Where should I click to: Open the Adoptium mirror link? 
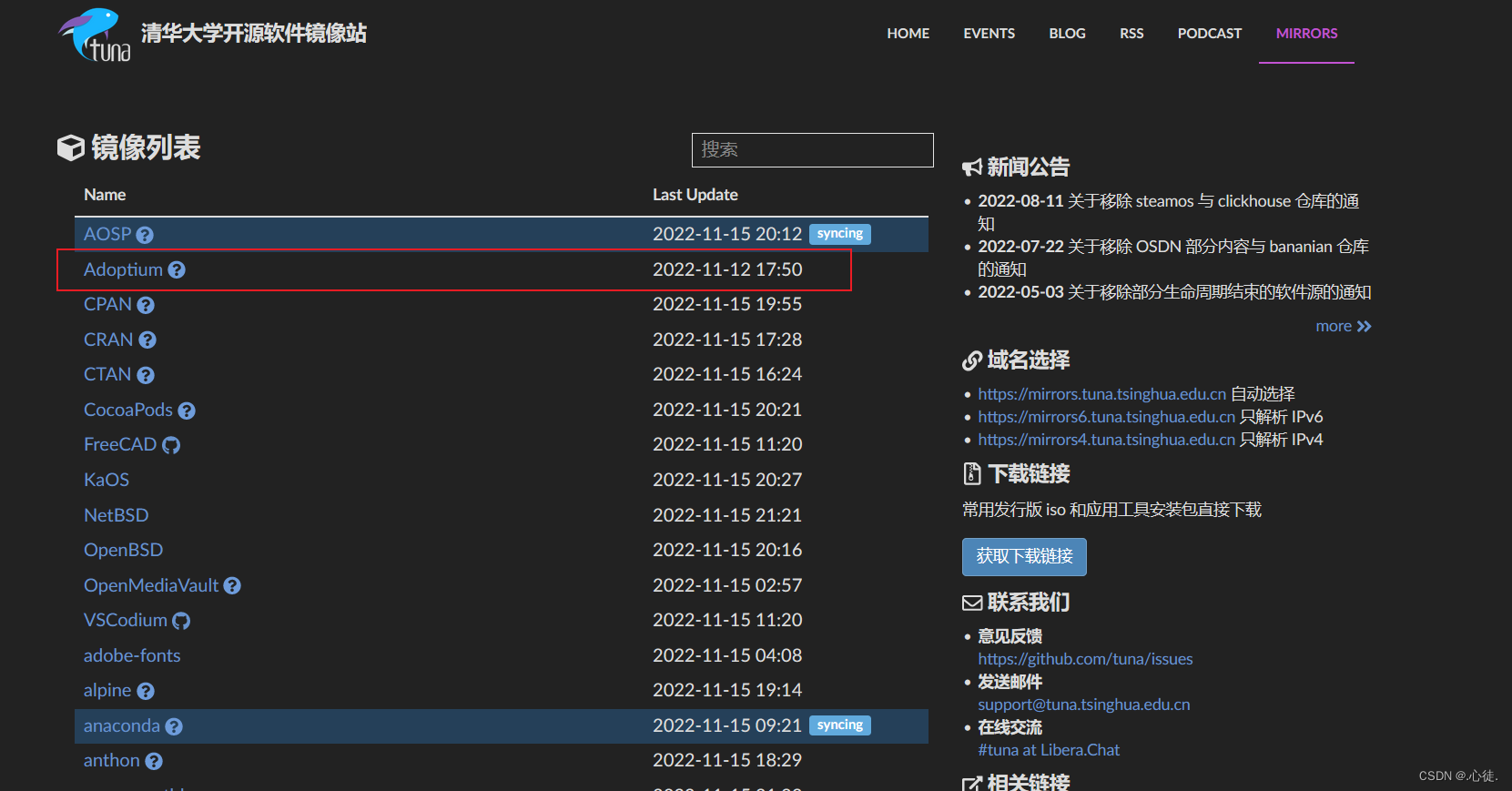click(x=123, y=269)
